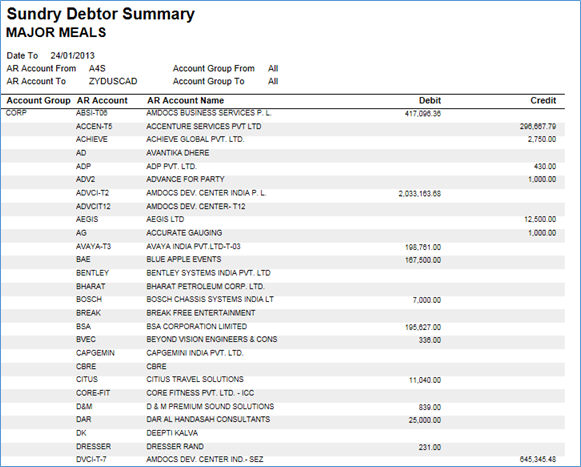
Task: Click the Debit column header
Action: 430,100
